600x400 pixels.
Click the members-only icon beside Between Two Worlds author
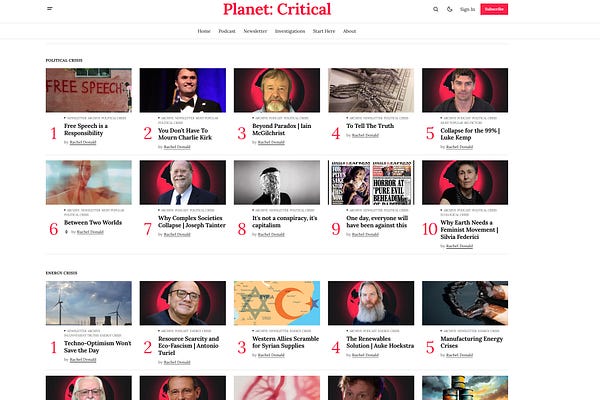(66, 232)
